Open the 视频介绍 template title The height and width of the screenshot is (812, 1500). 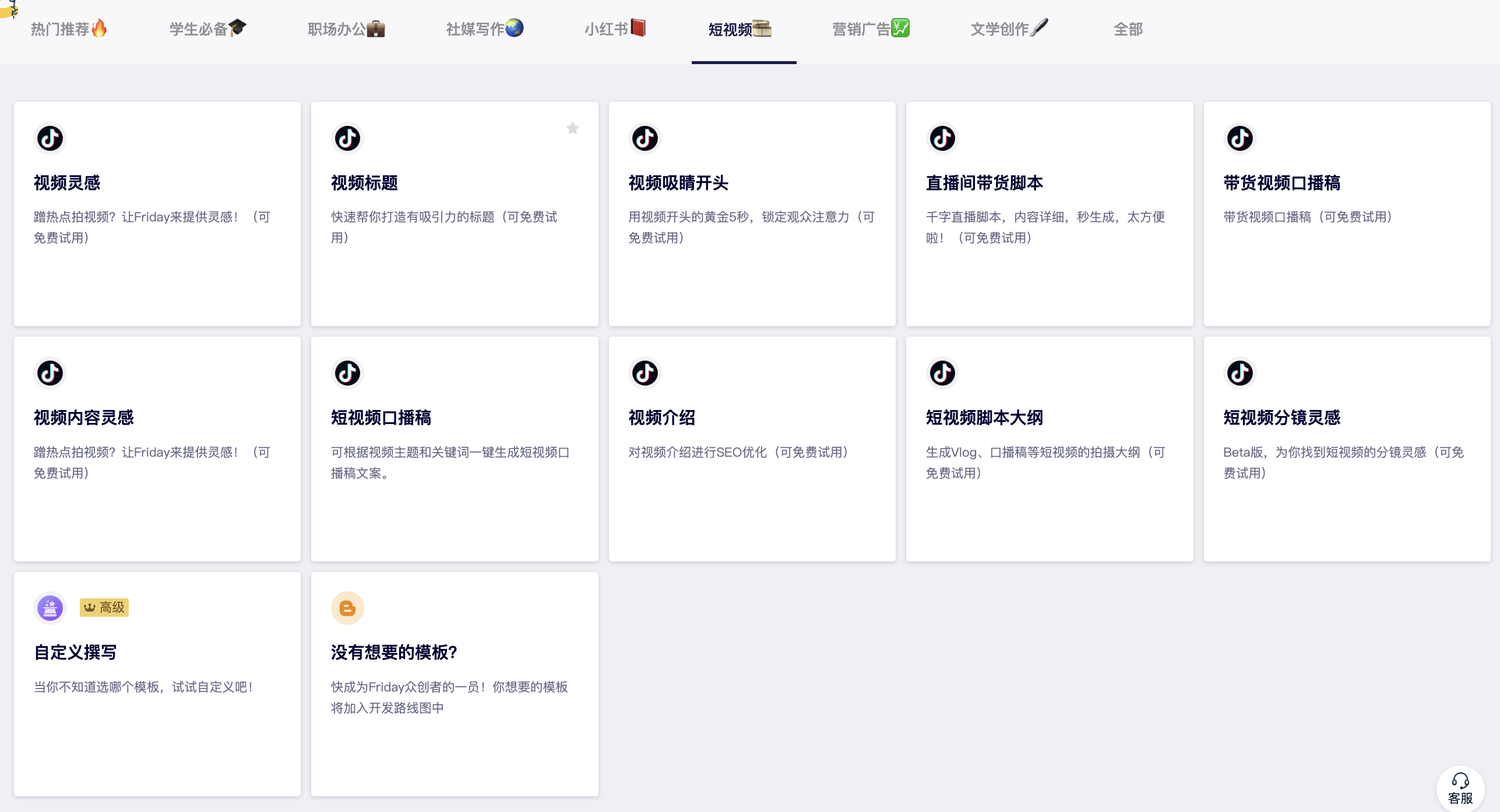tap(661, 418)
